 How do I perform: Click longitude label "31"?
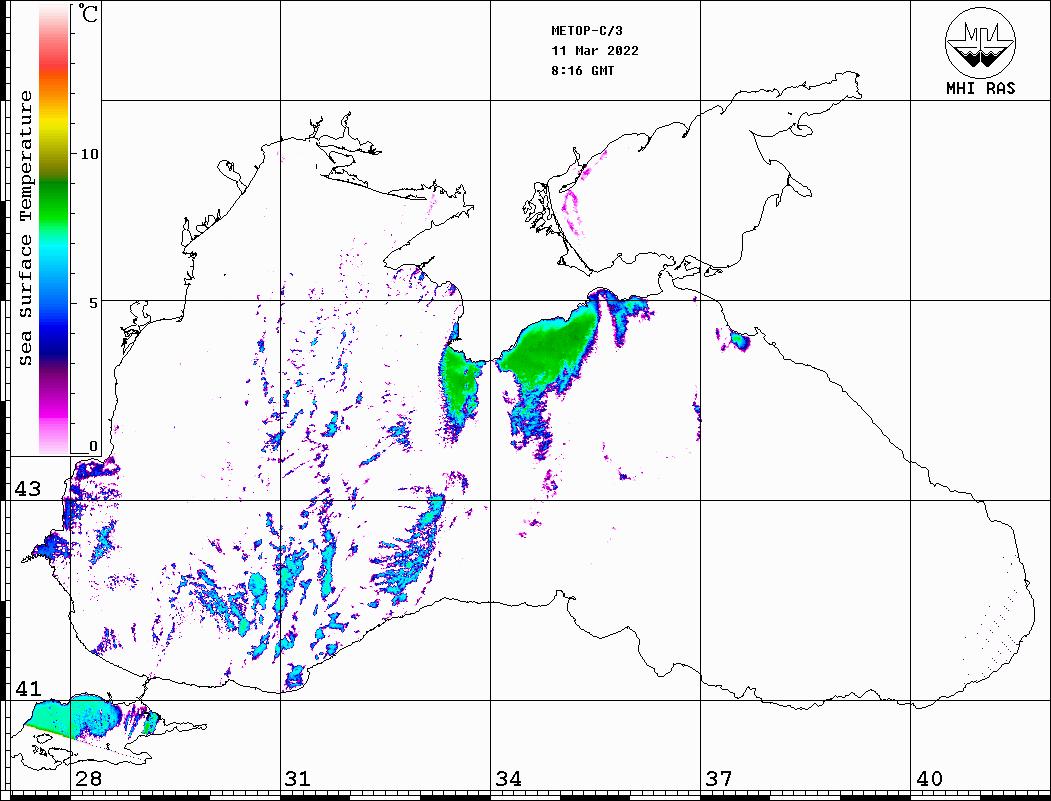coord(298,778)
